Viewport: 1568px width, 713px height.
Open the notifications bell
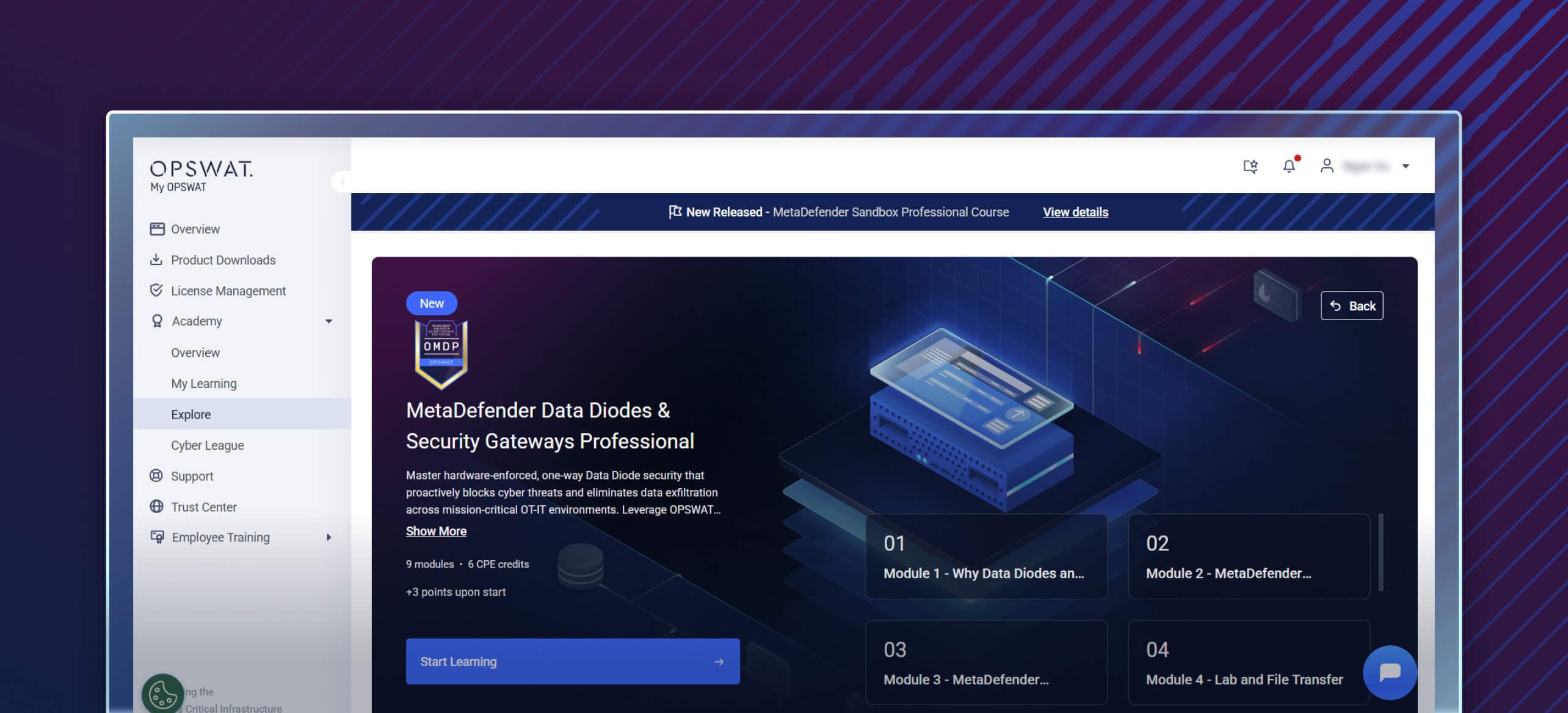(x=1289, y=166)
